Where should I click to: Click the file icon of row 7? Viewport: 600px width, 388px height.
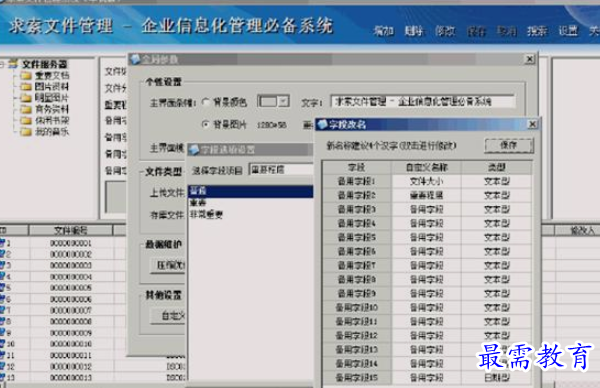tap(3, 310)
